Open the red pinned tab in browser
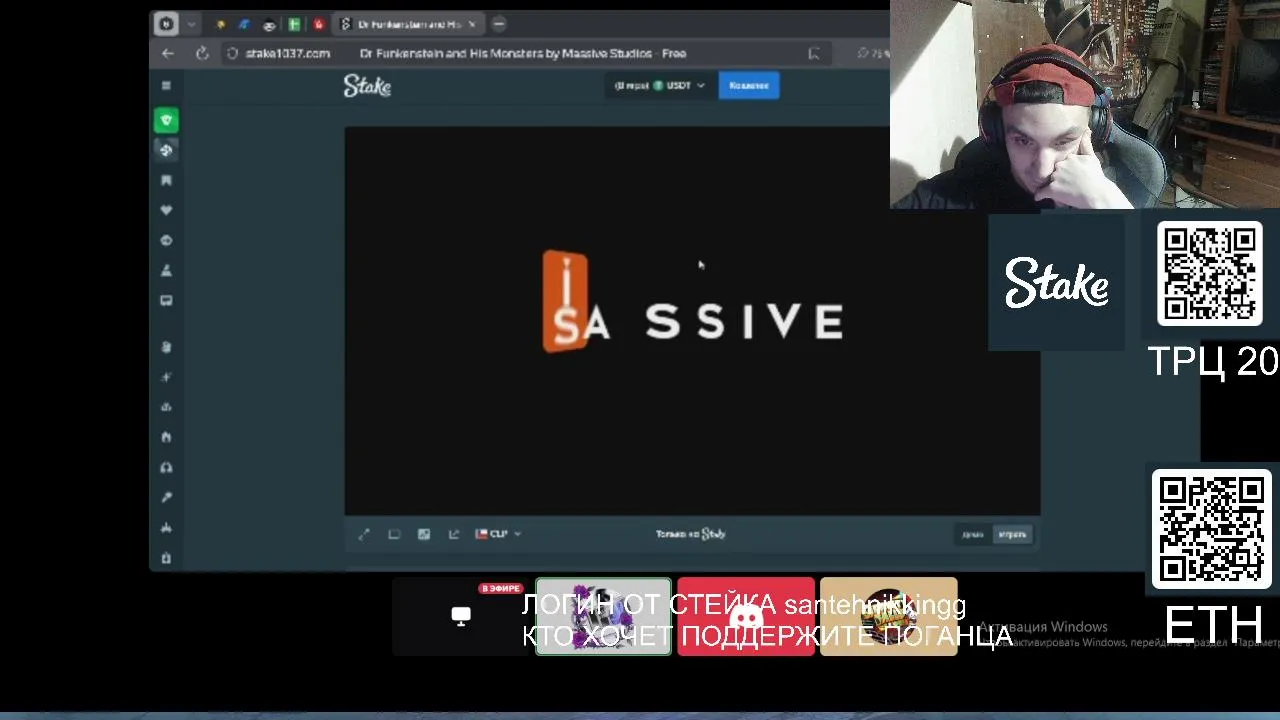 point(318,24)
